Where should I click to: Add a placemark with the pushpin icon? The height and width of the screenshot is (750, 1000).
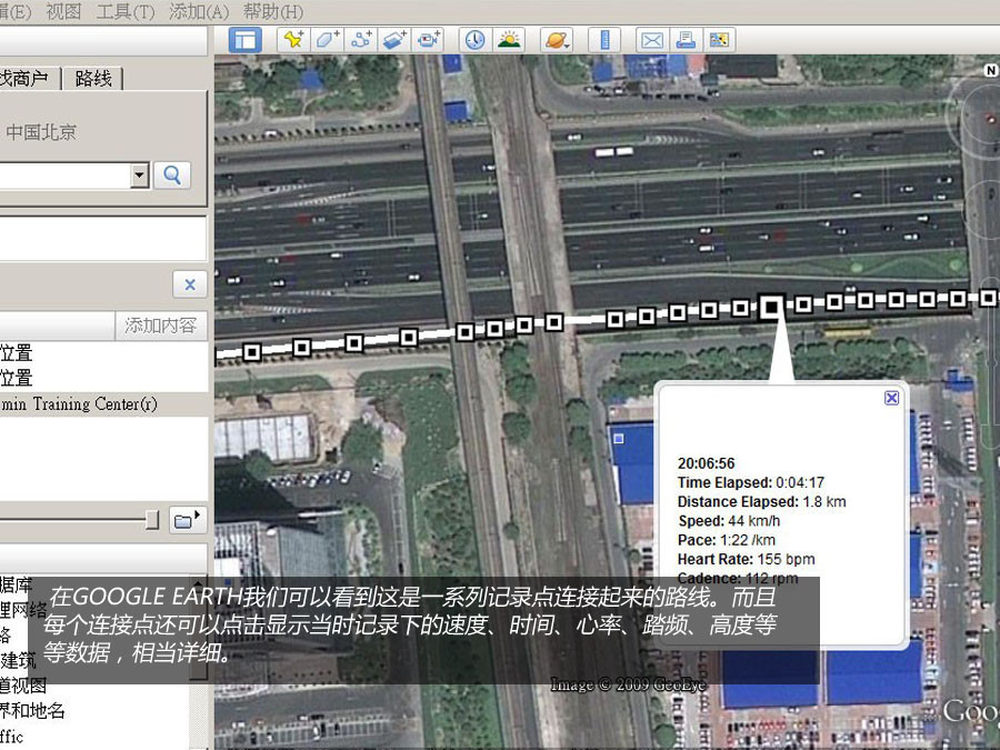click(x=293, y=40)
